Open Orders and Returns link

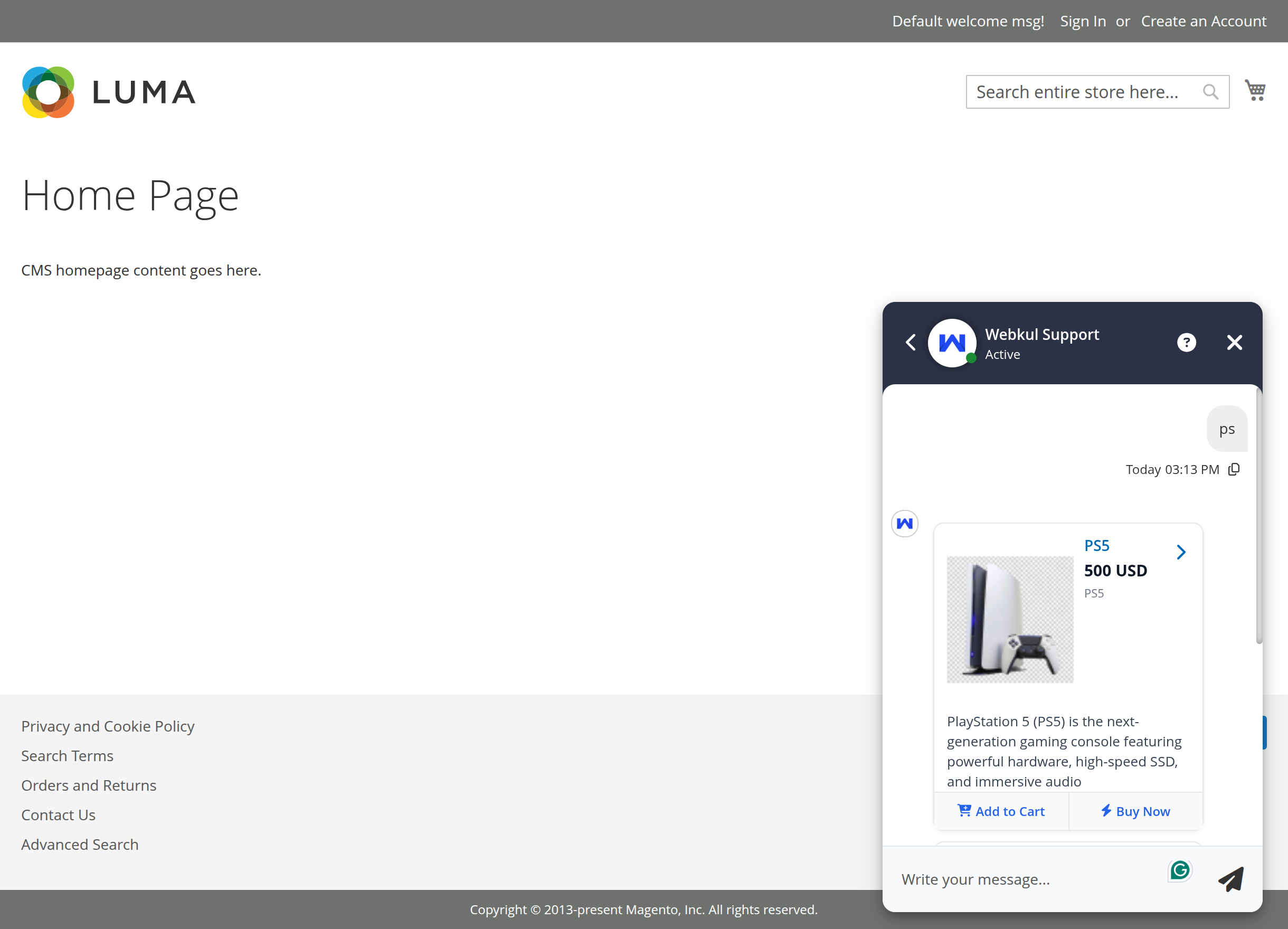(89, 785)
